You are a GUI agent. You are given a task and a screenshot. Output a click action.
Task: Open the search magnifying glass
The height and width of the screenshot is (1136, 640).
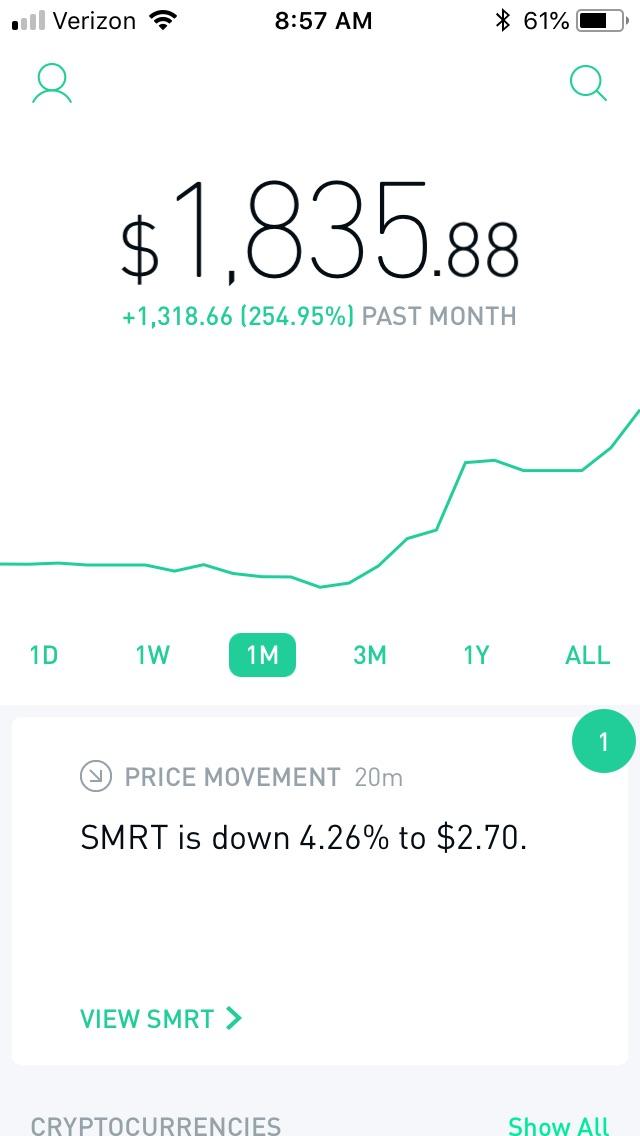pos(588,84)
